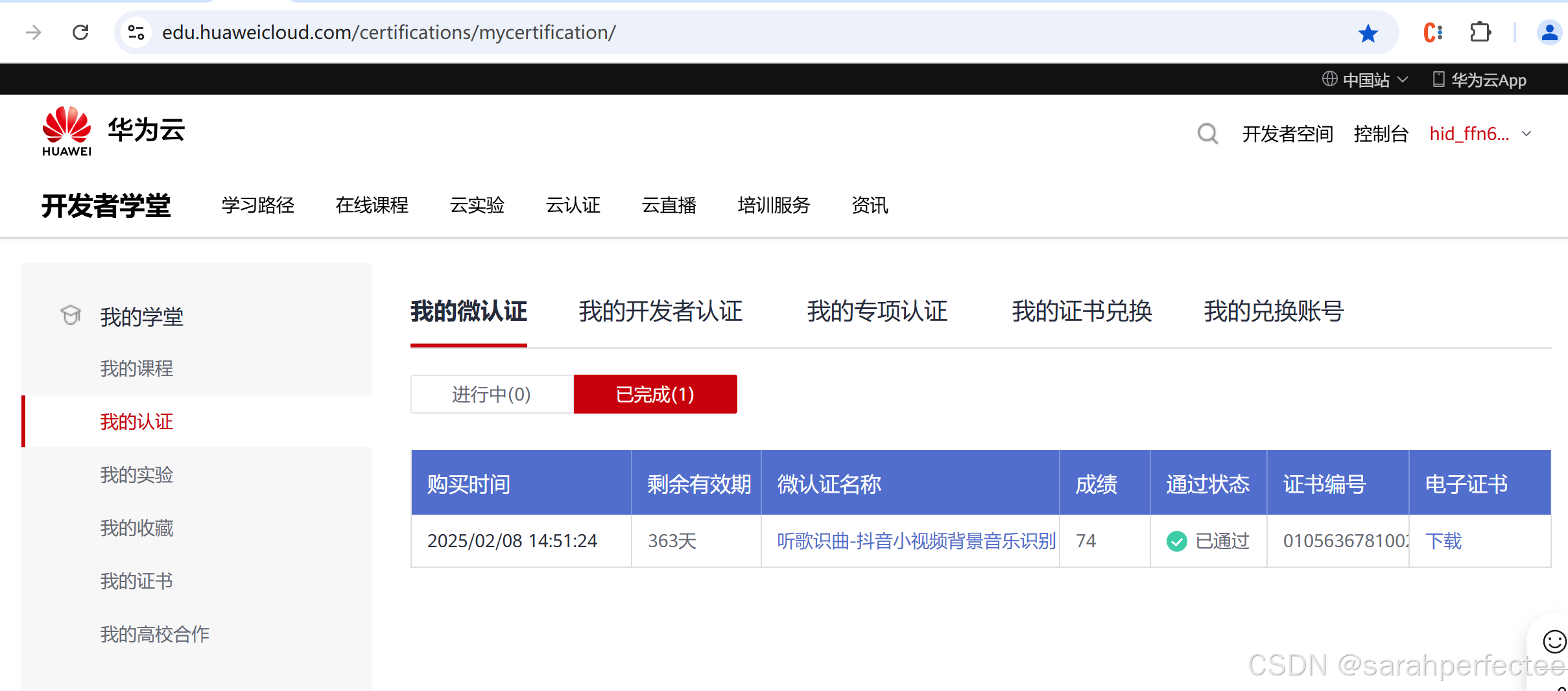Click the 我的学堂 sidebar heading

(x=142, y=317)
